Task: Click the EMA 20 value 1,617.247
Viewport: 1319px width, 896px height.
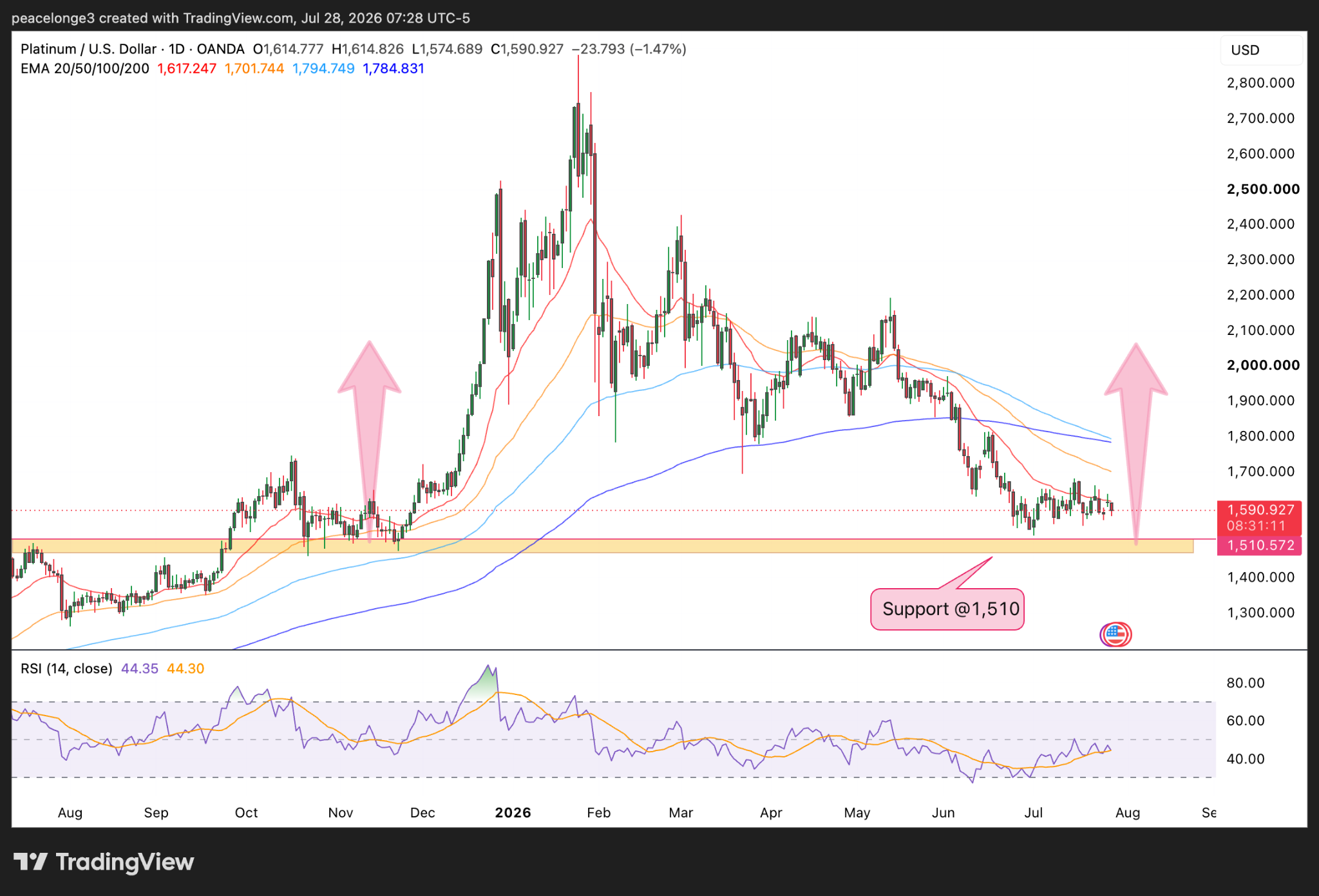Action: pyautogui.click(x=187, y=68)
